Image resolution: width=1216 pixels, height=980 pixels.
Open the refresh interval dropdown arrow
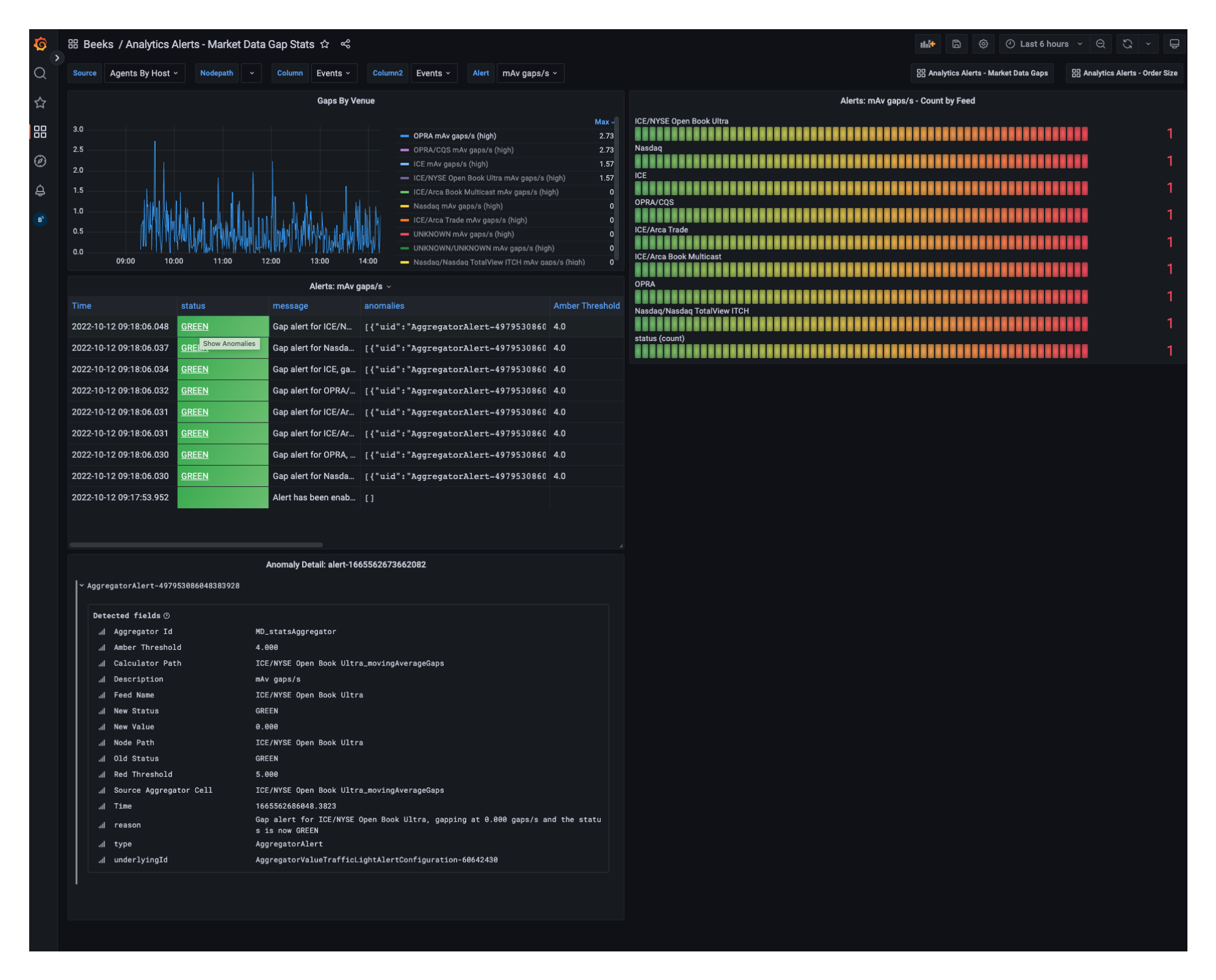1148,44
